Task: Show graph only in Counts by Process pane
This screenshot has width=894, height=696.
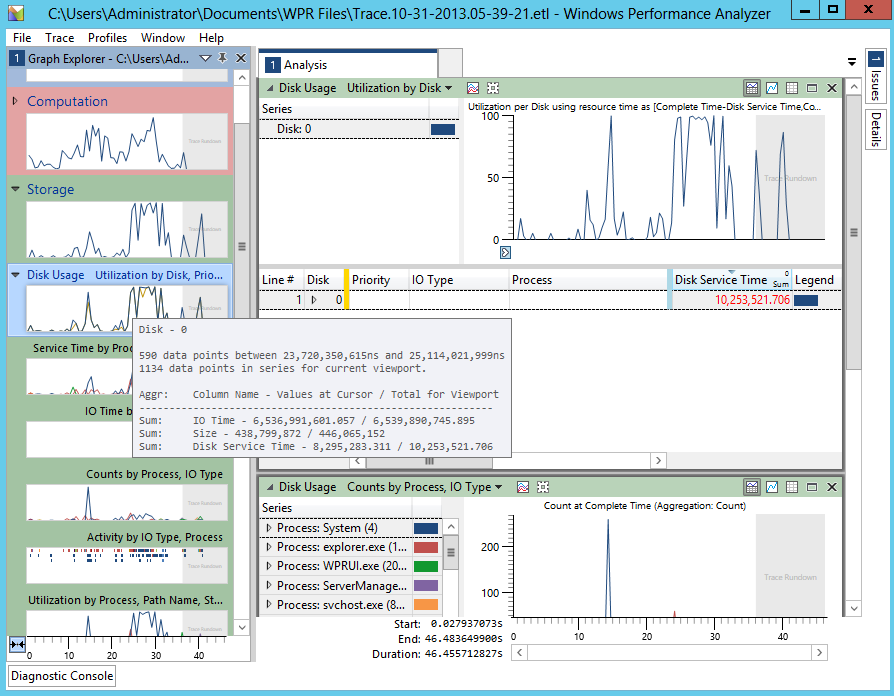Action: pyautogui.click(x=772, y=487)
